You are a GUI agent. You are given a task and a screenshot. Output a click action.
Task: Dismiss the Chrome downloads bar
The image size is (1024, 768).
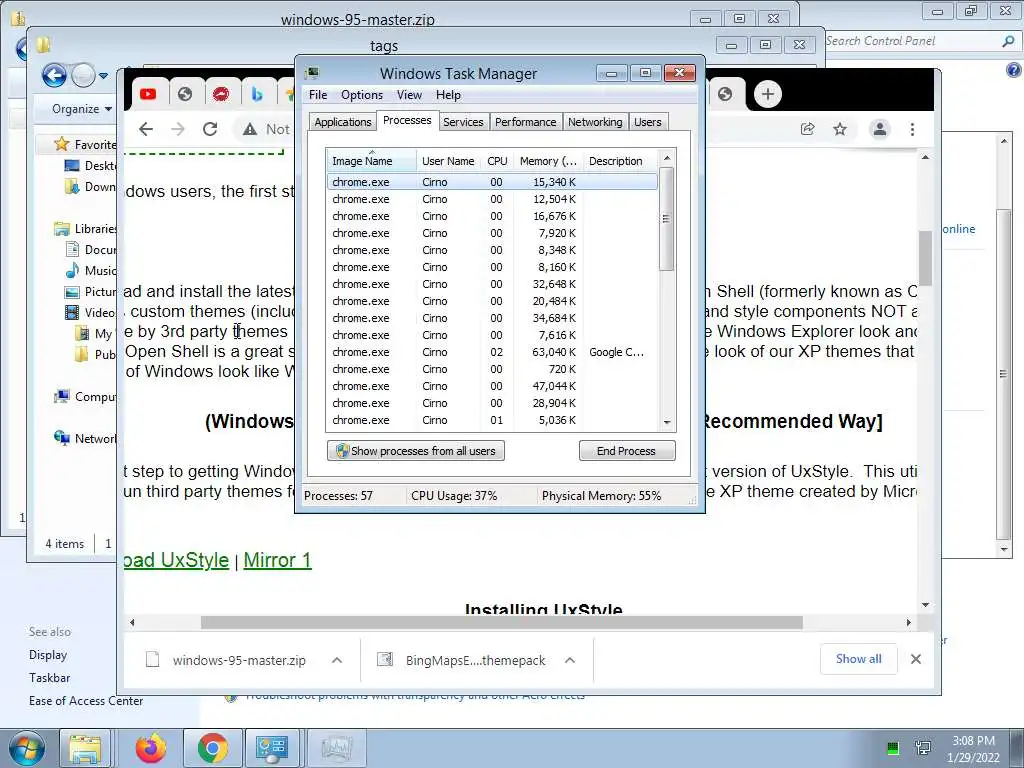coord(916,659)
